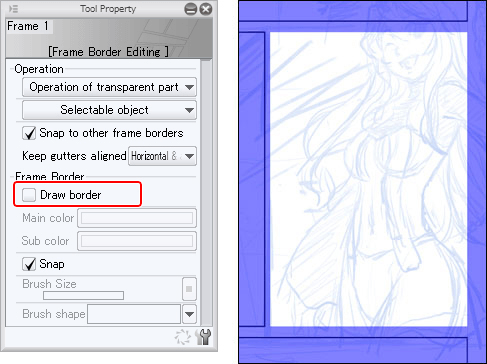This screenshot has height=364, width=487.
Task: Open Keep gutters aligned dropdown
Action: click(x=162, y=156)
